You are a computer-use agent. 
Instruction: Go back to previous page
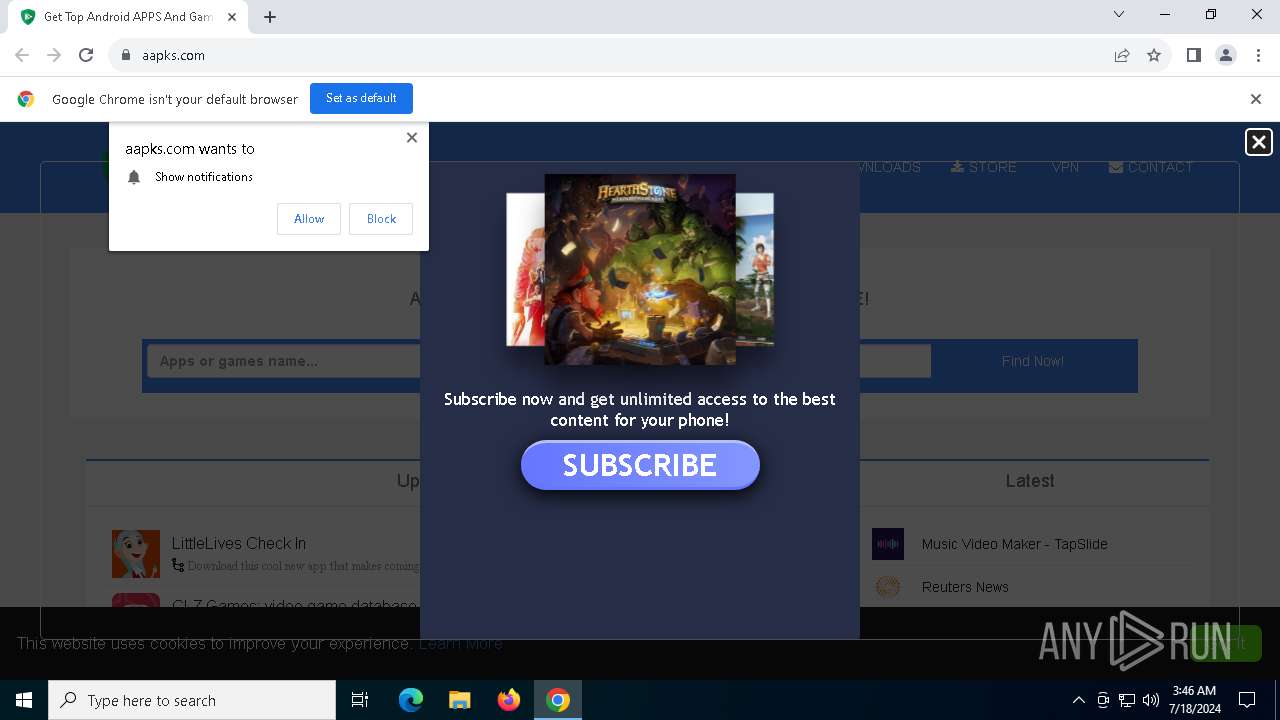22,55
